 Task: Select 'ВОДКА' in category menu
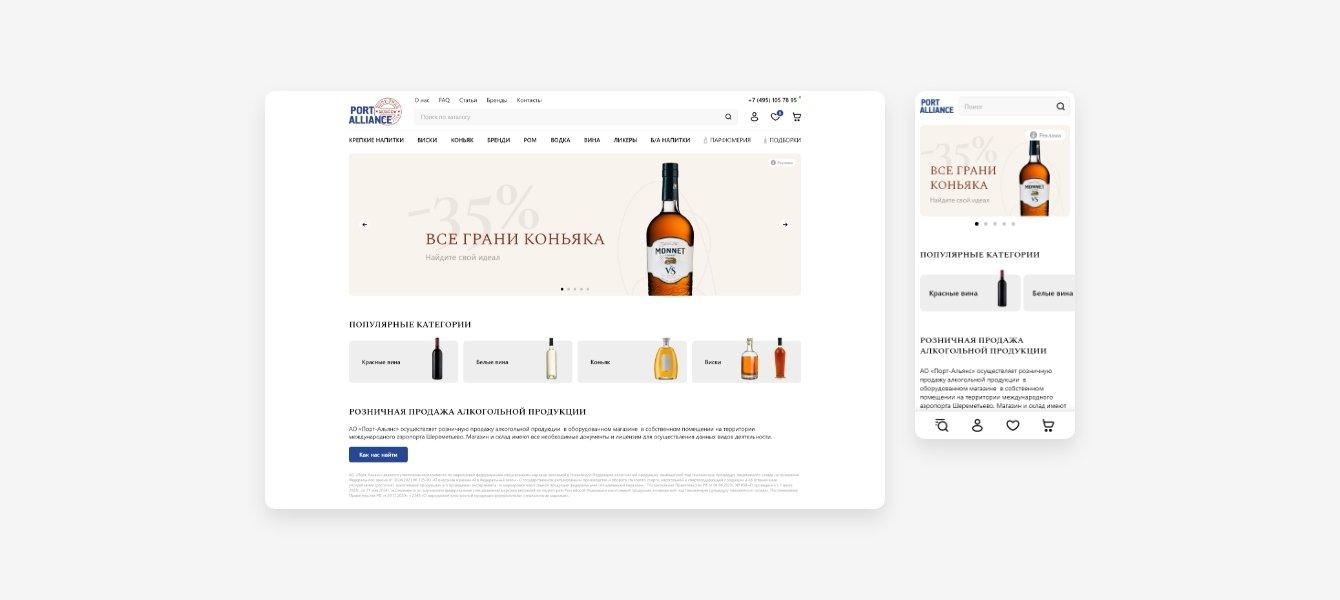[560, 140]
